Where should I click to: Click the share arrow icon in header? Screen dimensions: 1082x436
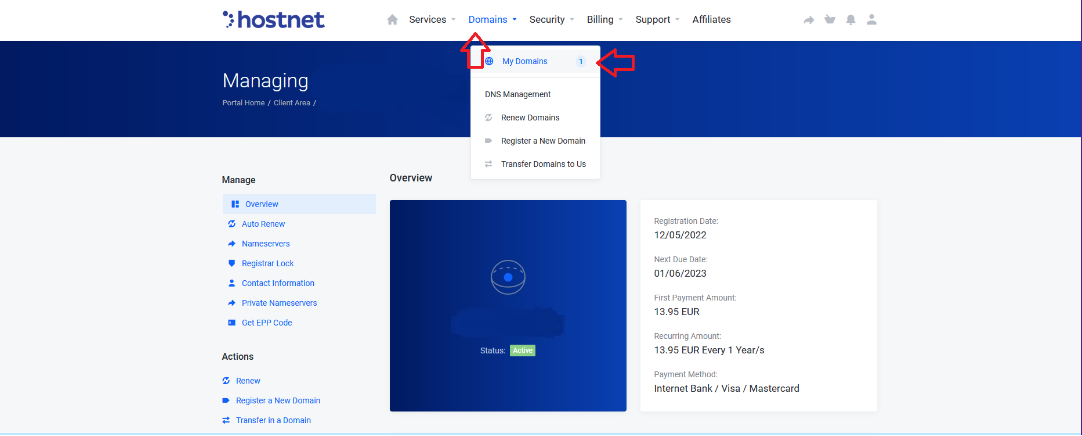point(809,20)
